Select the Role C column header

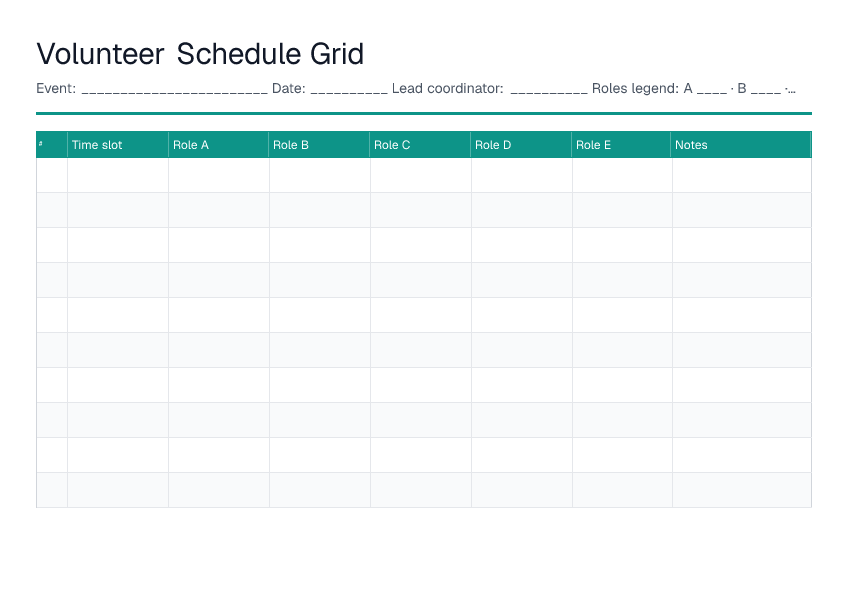tap(420, 145)
